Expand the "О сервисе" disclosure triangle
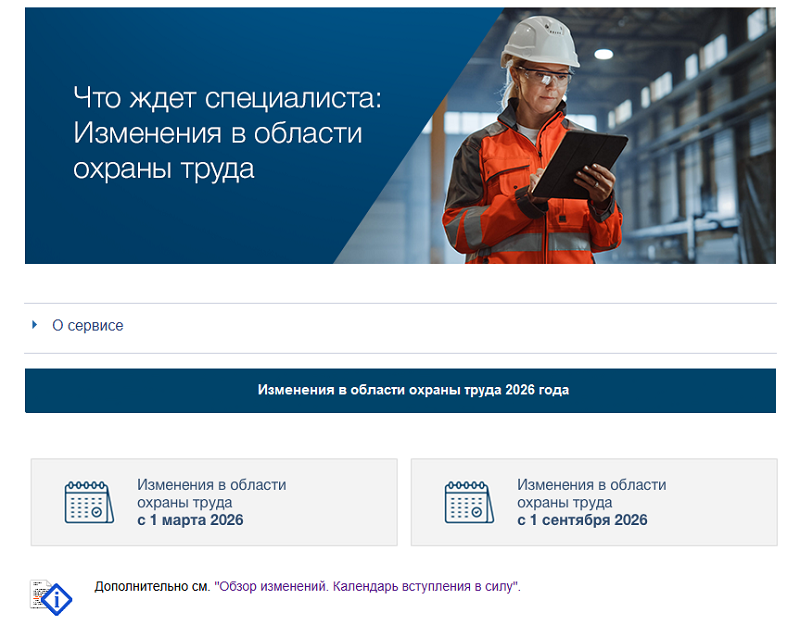This screenshot has height=625, width=800. point(34,325)
